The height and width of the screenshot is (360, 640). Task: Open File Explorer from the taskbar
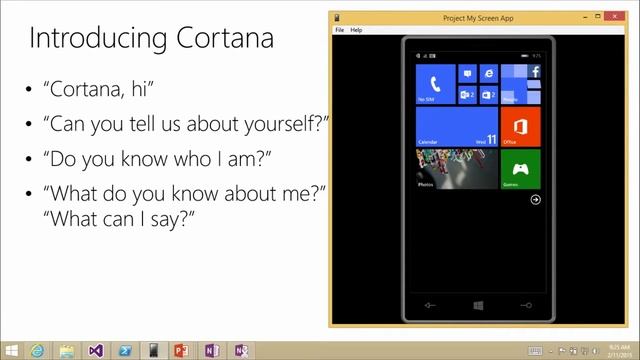(67, 351)
